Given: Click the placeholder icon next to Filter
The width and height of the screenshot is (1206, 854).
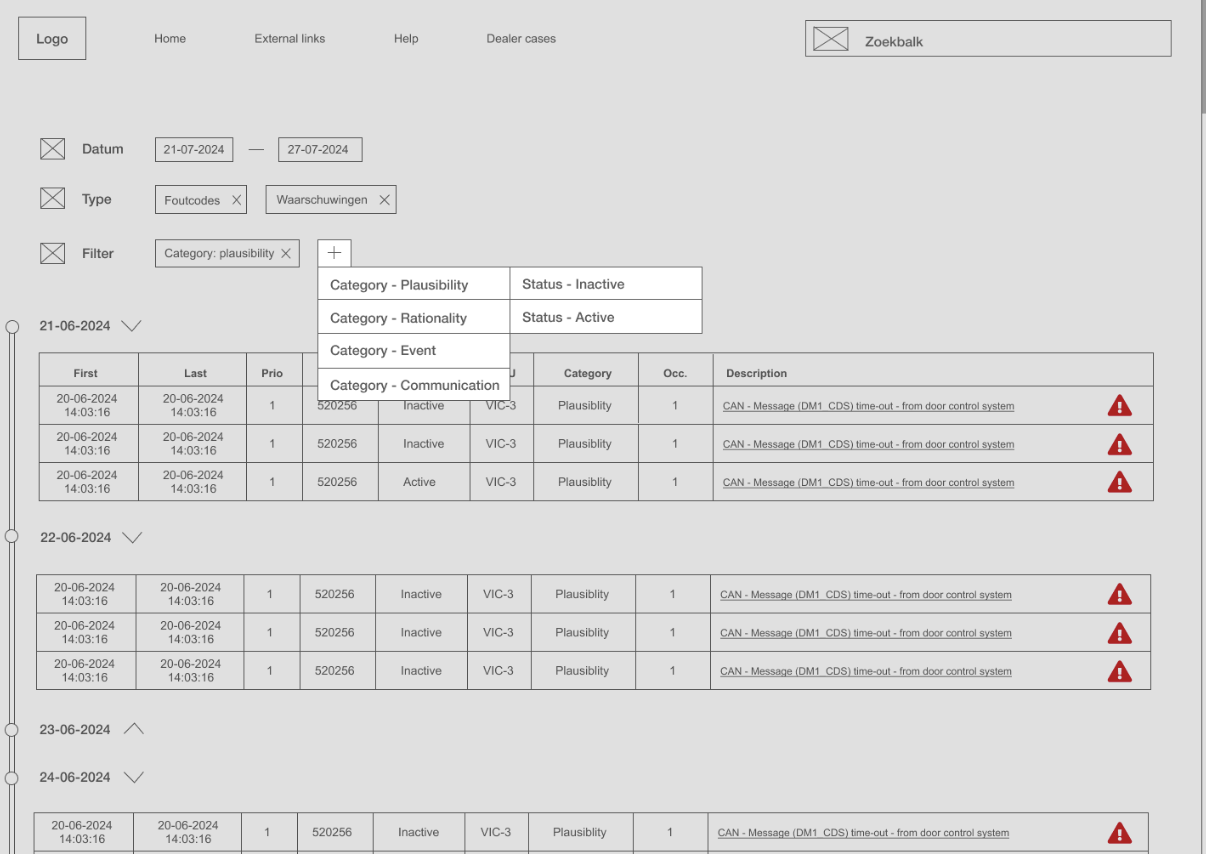Looking at the screenshot, I should pyautogui.click(x=52, y=253).
